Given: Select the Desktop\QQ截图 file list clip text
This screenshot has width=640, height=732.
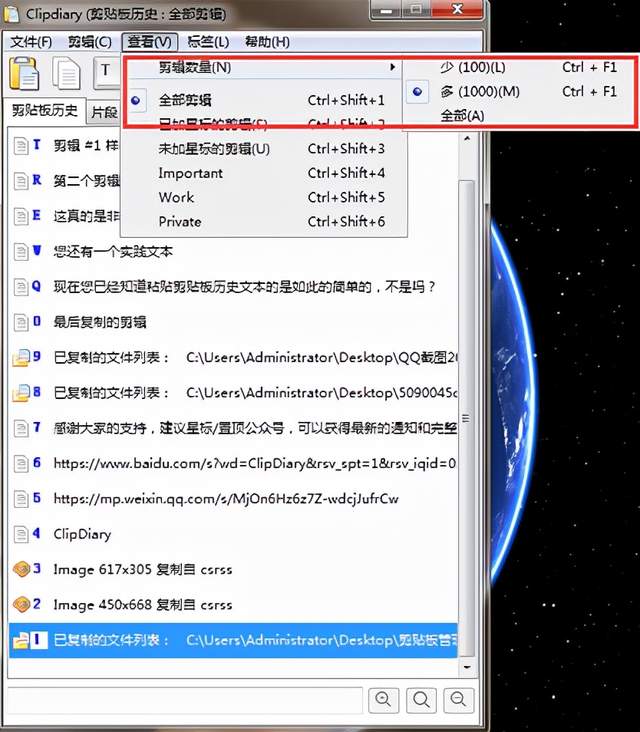Looking at the screenshot, I should (x=255, y=358).
